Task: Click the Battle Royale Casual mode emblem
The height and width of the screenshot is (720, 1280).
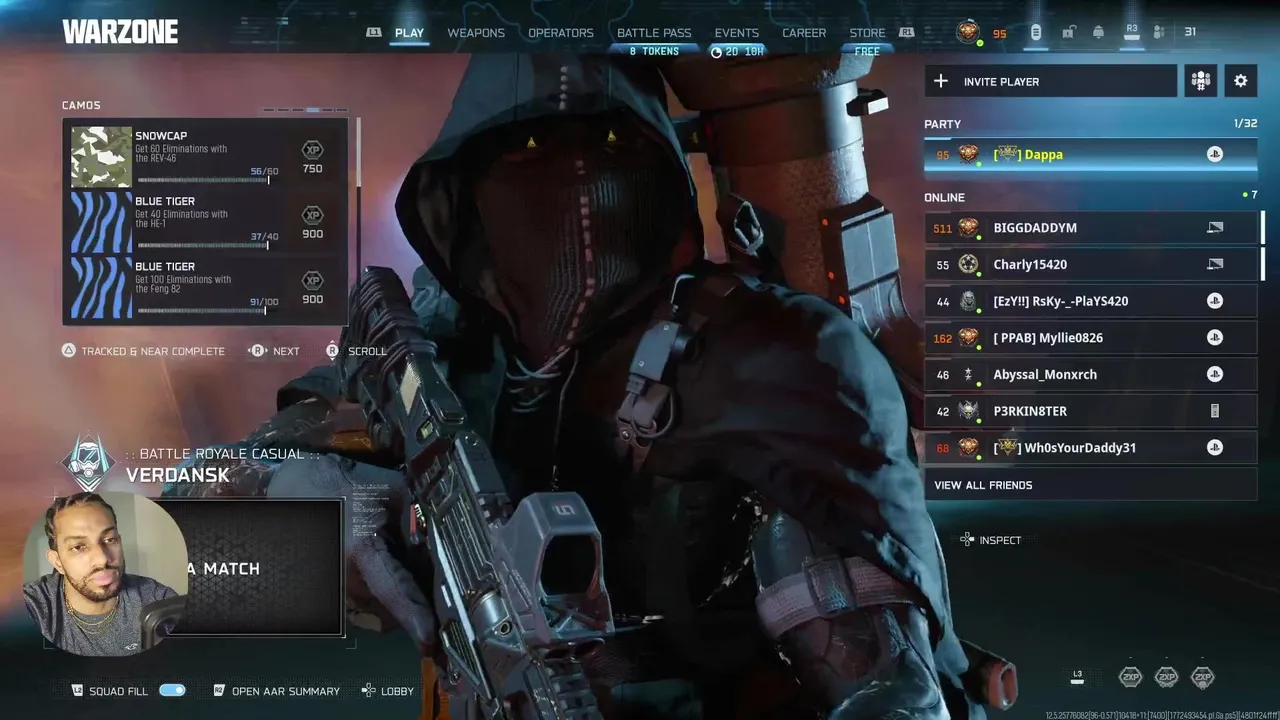Action: [x=89, y=464]
